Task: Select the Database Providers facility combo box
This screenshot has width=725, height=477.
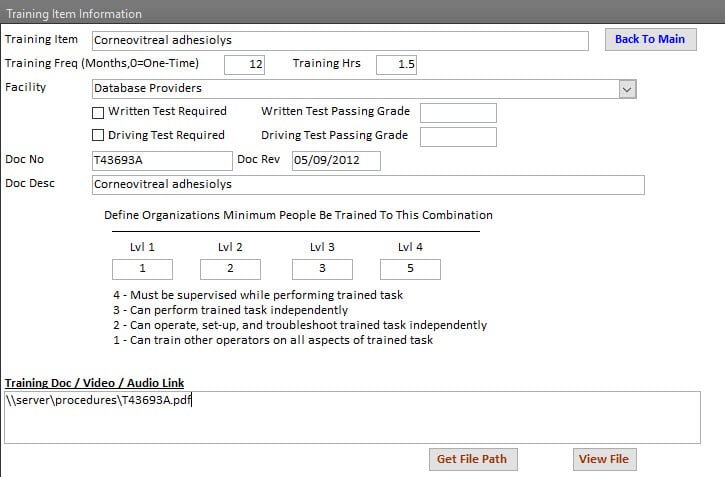Action: (x=364, y=89)
